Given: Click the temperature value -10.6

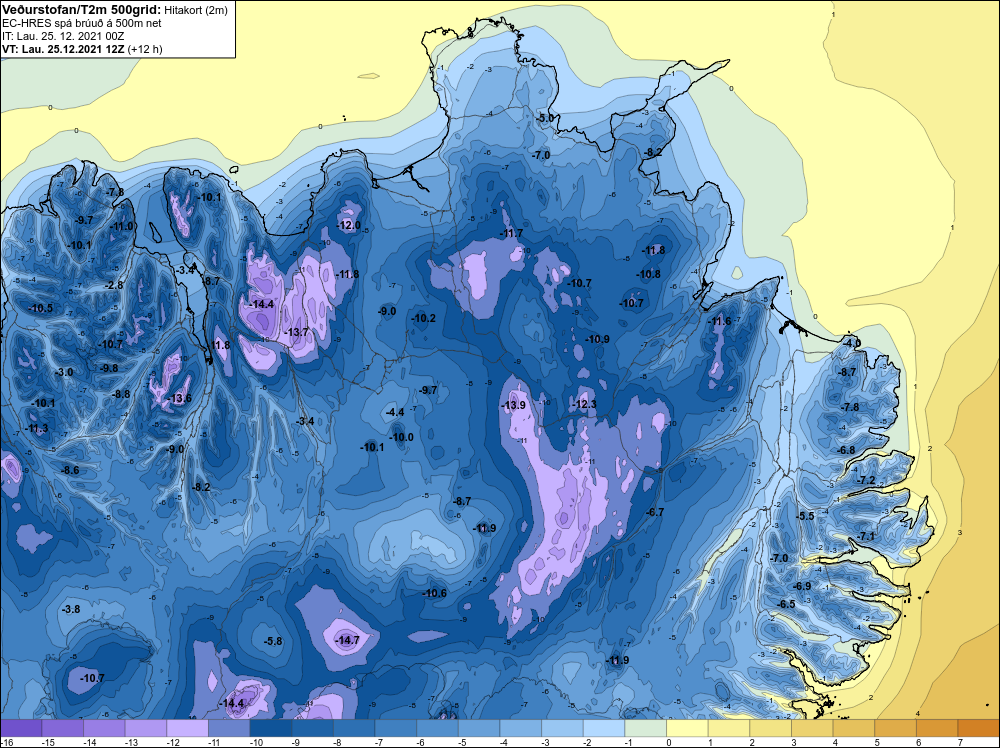Looking at the screenshot, I should point(434,593).
